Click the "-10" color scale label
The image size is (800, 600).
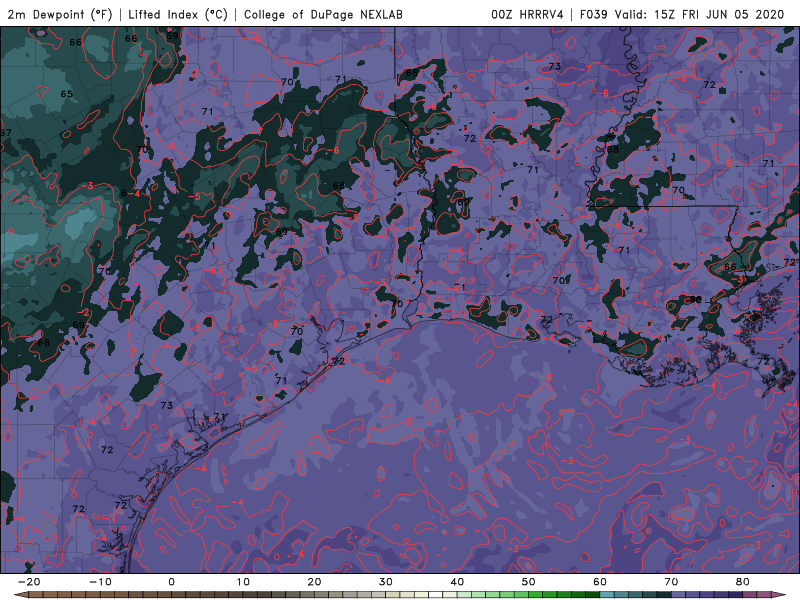[100, 582]
